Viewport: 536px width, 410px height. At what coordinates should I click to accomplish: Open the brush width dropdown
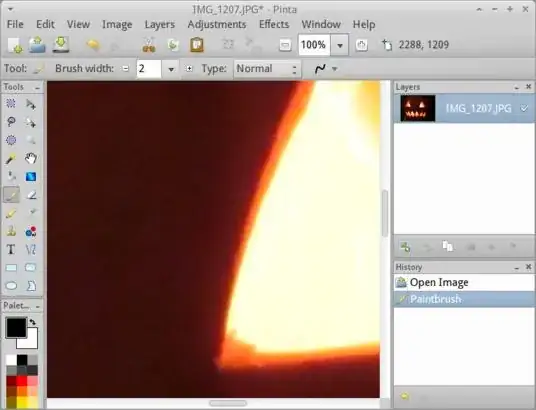171,69
